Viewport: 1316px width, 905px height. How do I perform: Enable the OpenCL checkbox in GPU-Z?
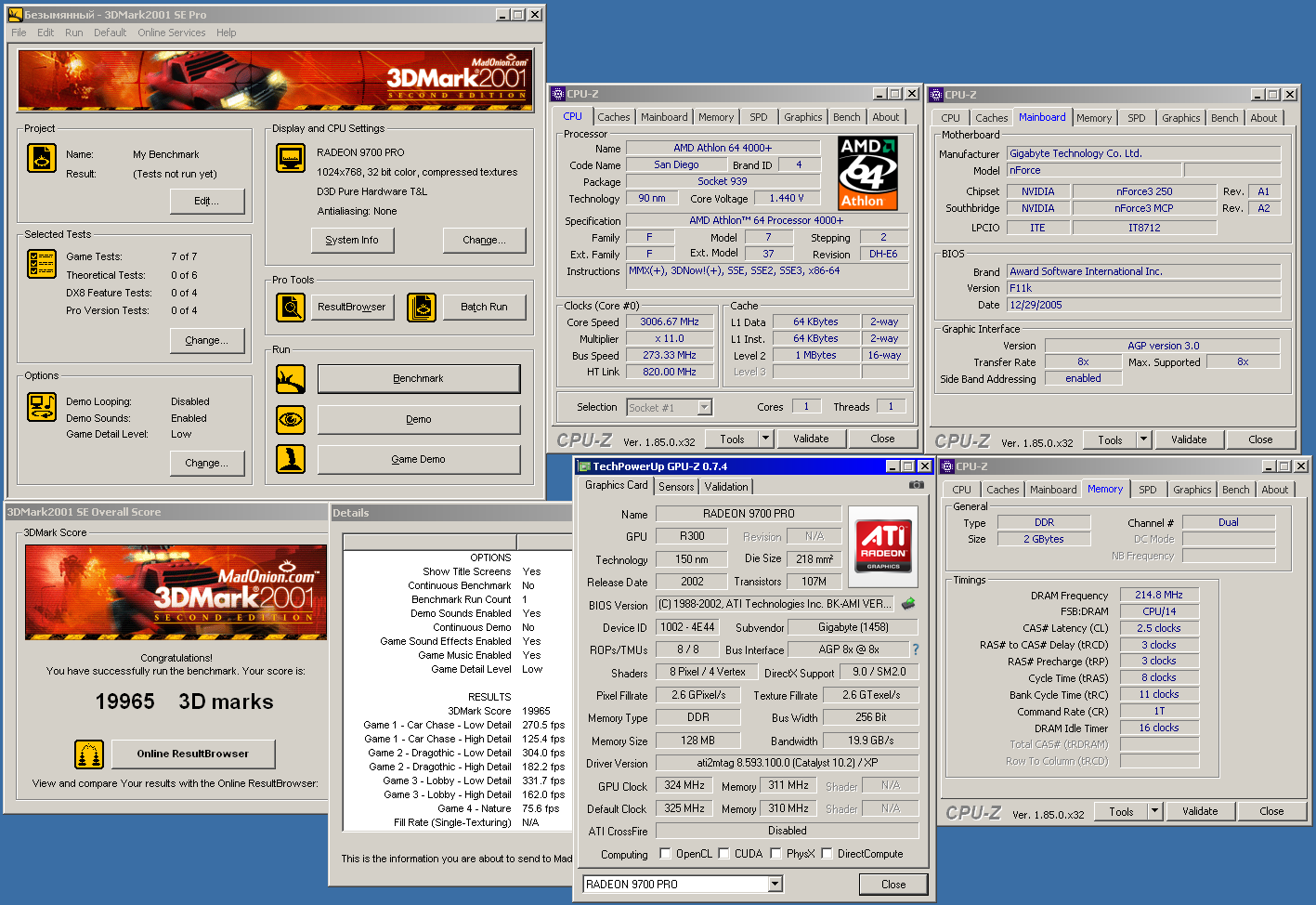(665, 854)
